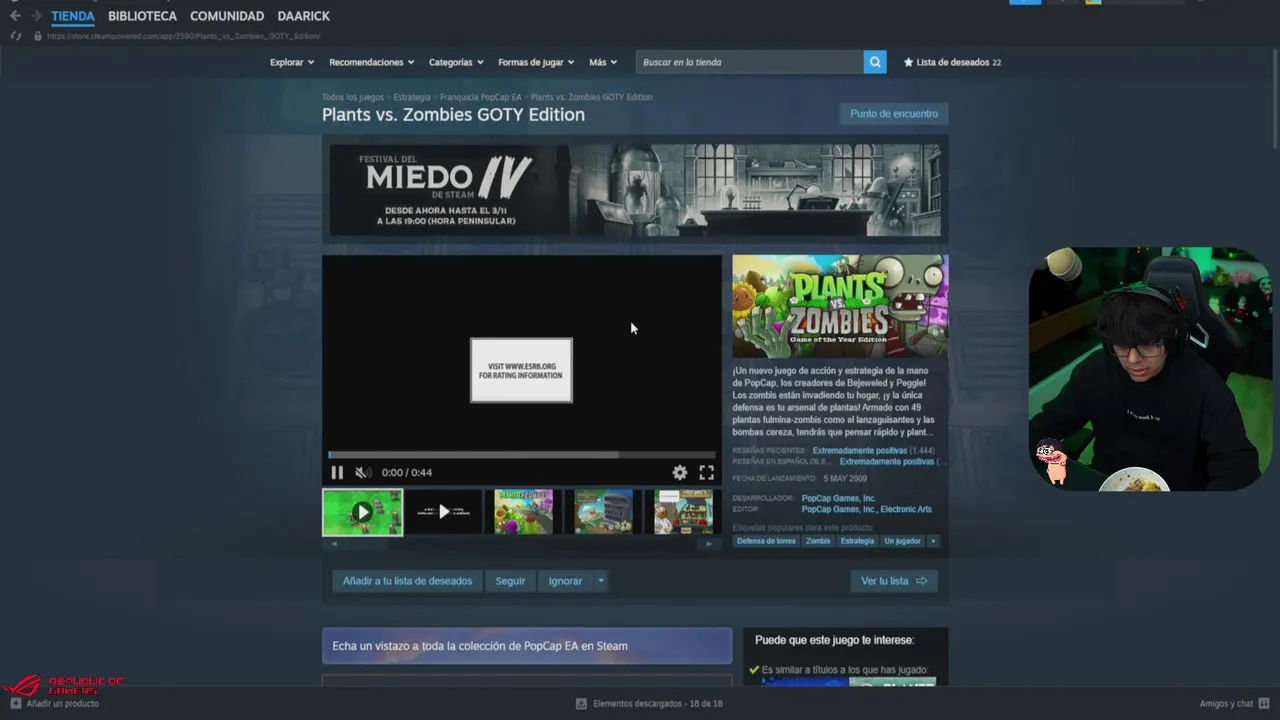1280x720 pixels.
Task: Open recent reviews Extremadamente positivas link
Action: click(x=859, y=451)
